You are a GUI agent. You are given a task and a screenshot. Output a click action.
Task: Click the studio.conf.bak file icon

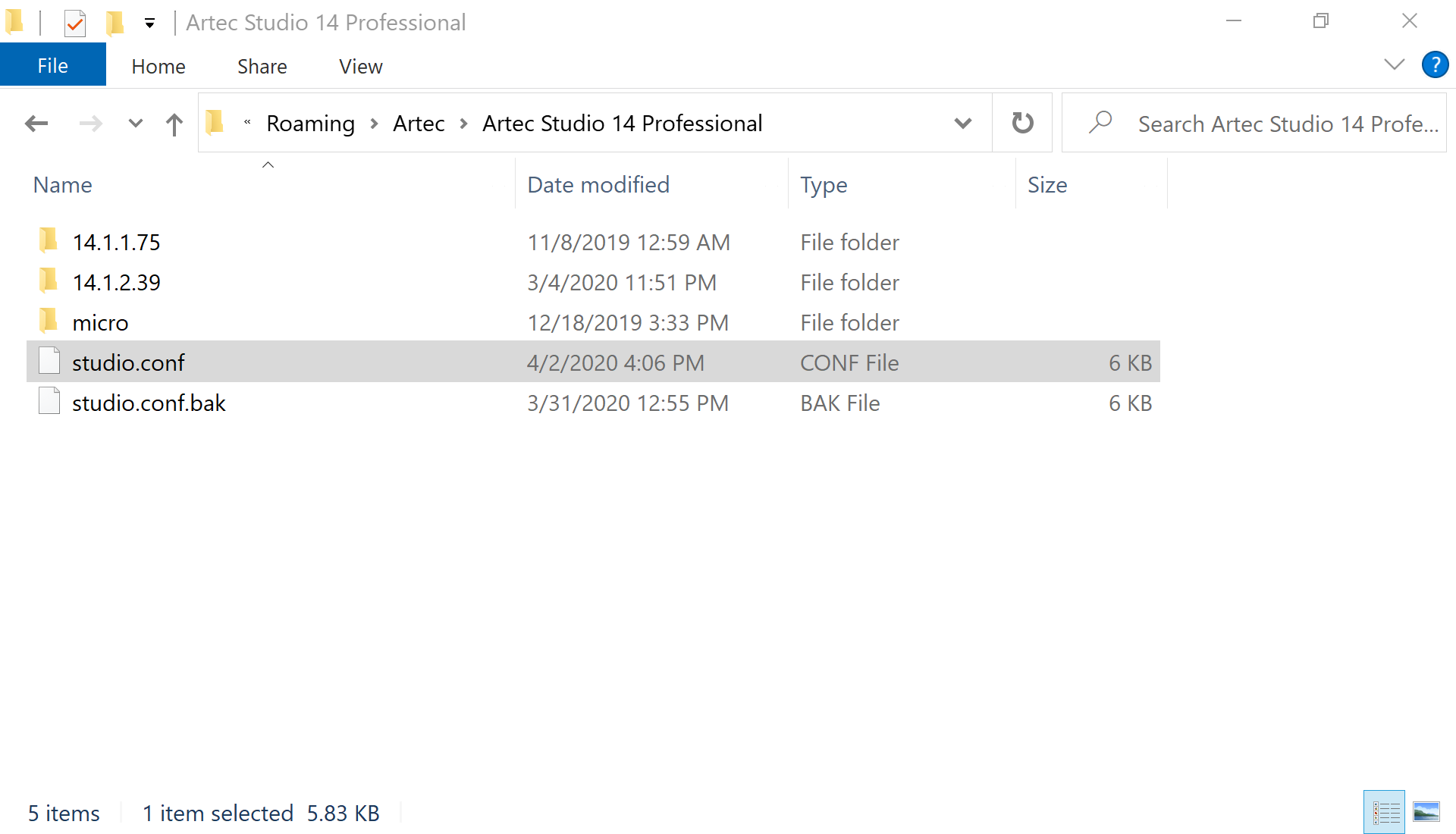click(x=49, y=400)
